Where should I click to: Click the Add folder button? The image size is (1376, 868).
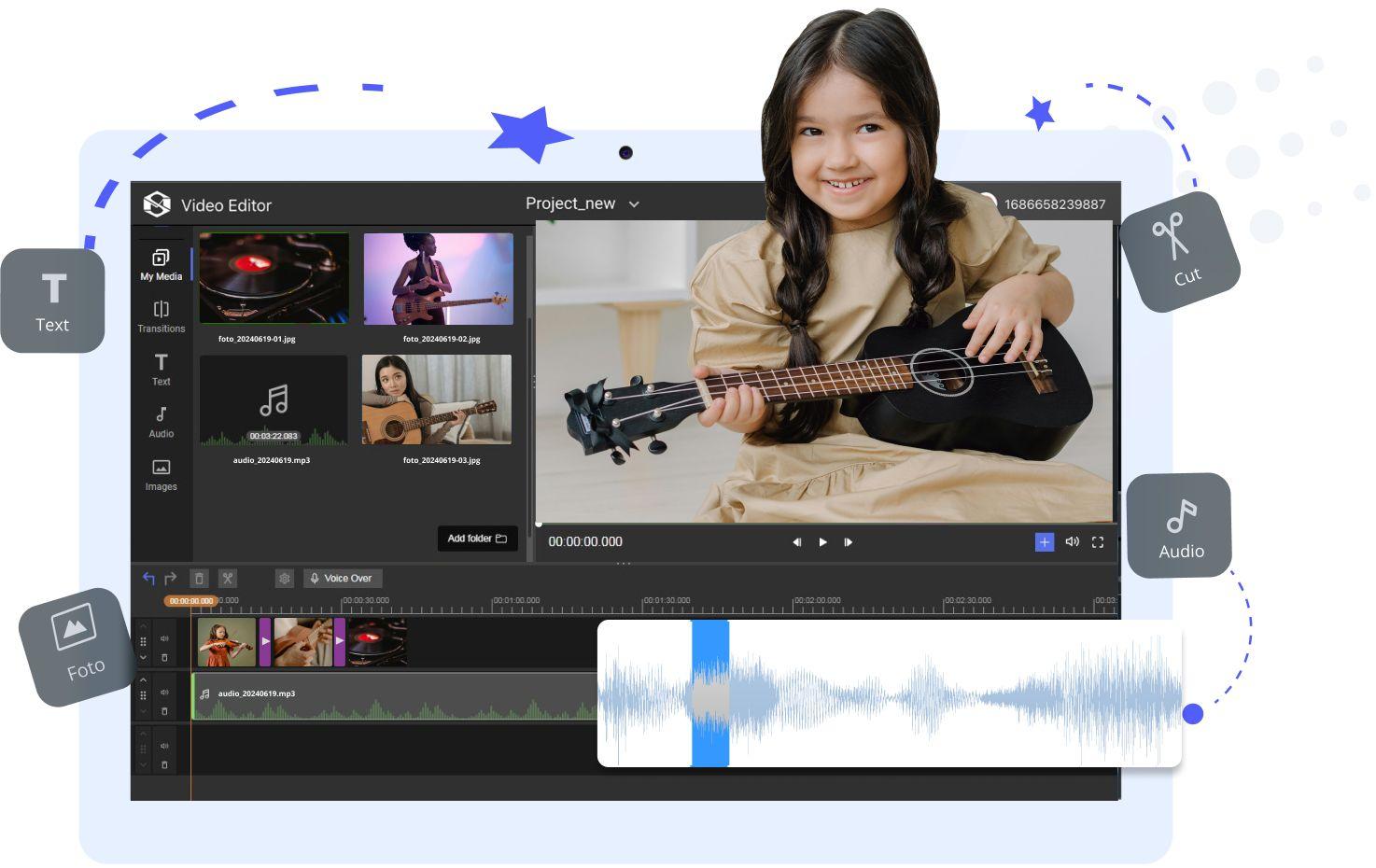[477, 539]
